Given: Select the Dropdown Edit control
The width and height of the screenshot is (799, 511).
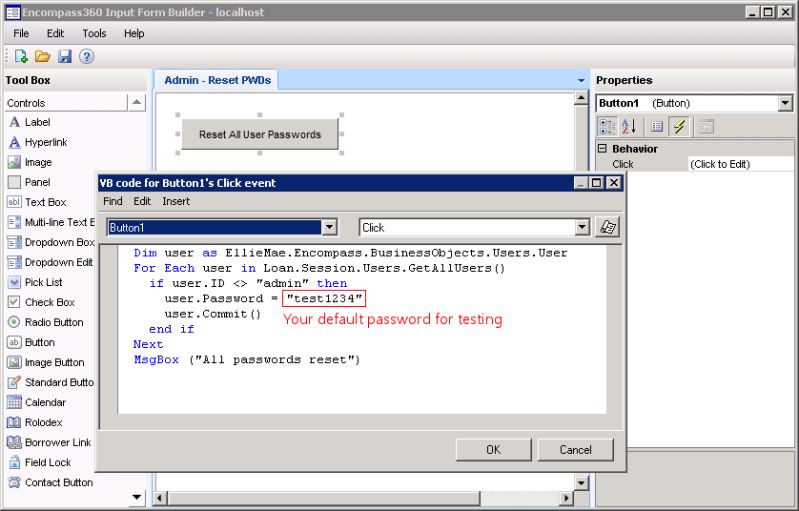Looking at the screenshot, I should [x=50, y=262].
